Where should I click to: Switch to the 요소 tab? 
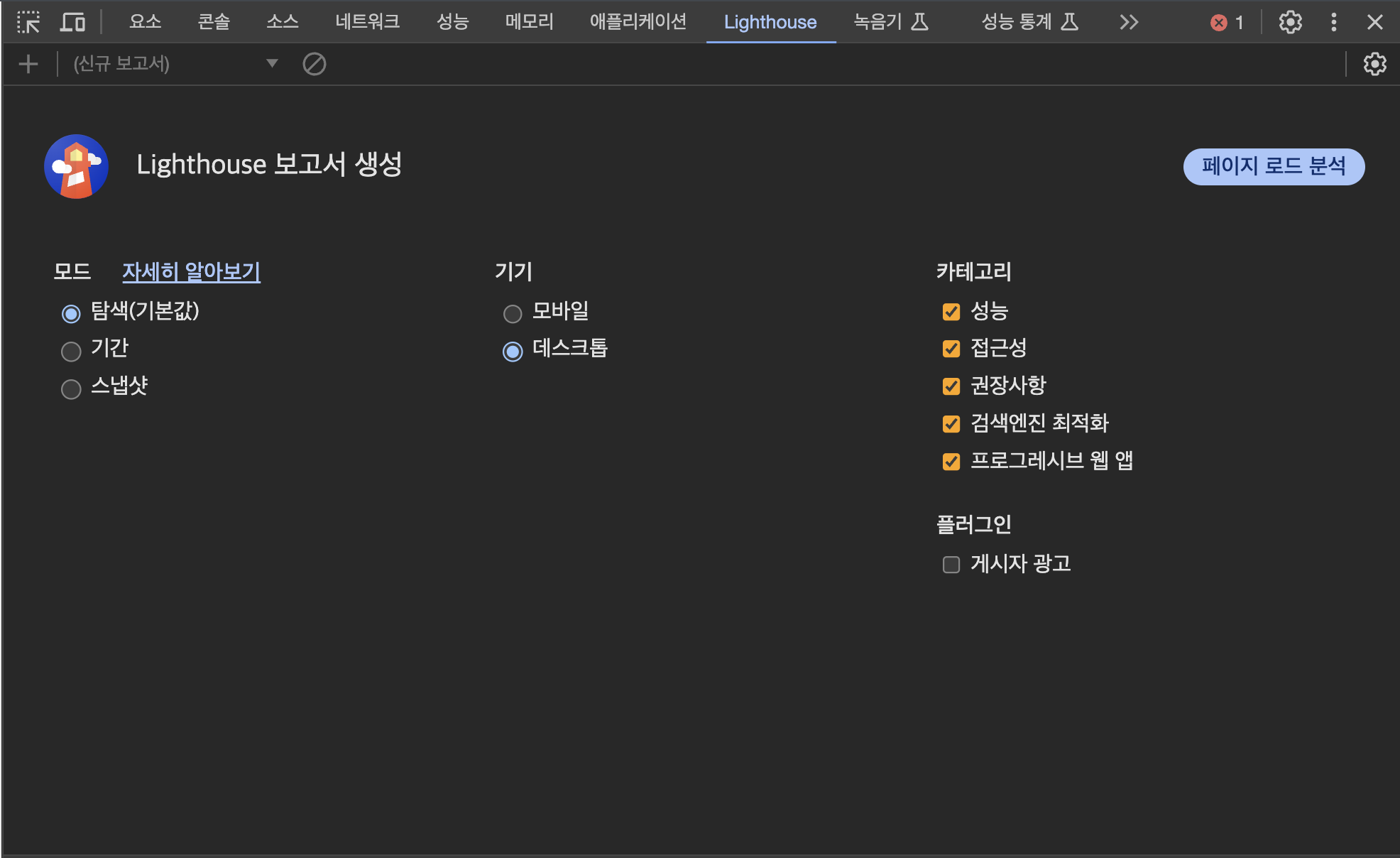(x=145, y=22)
